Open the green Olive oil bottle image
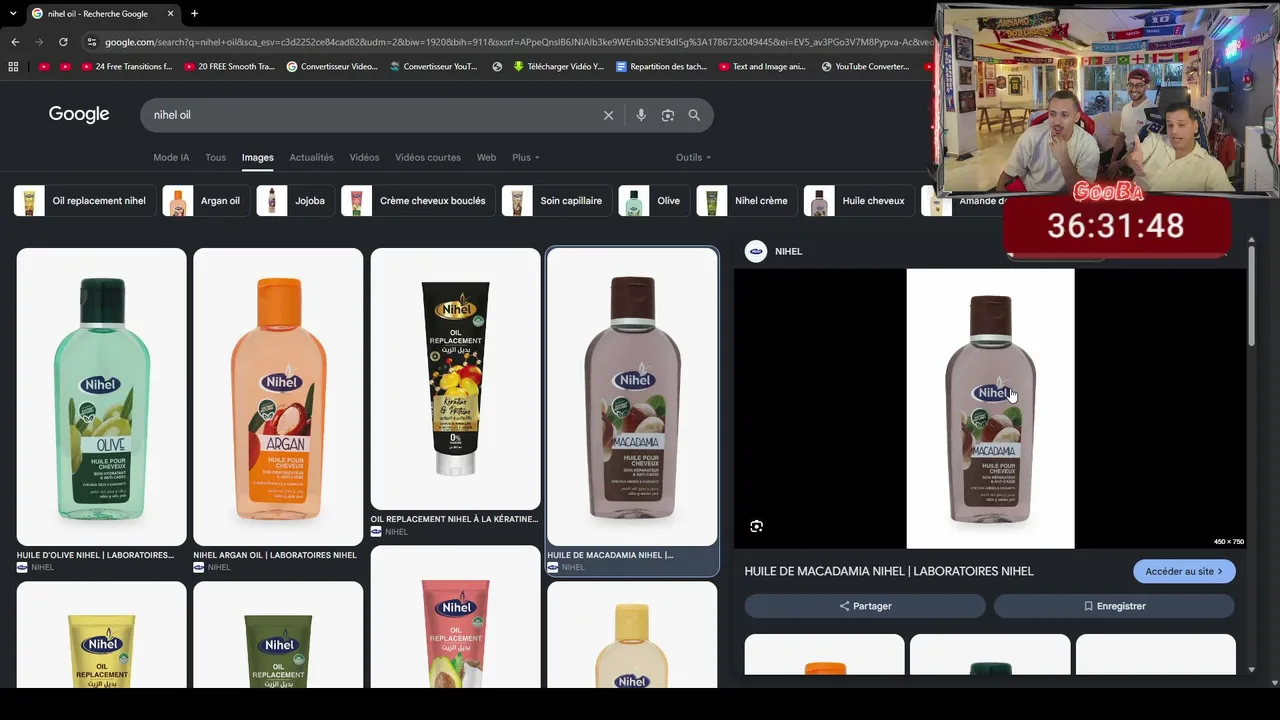The image size is (1280, 720). click(101, 397)
